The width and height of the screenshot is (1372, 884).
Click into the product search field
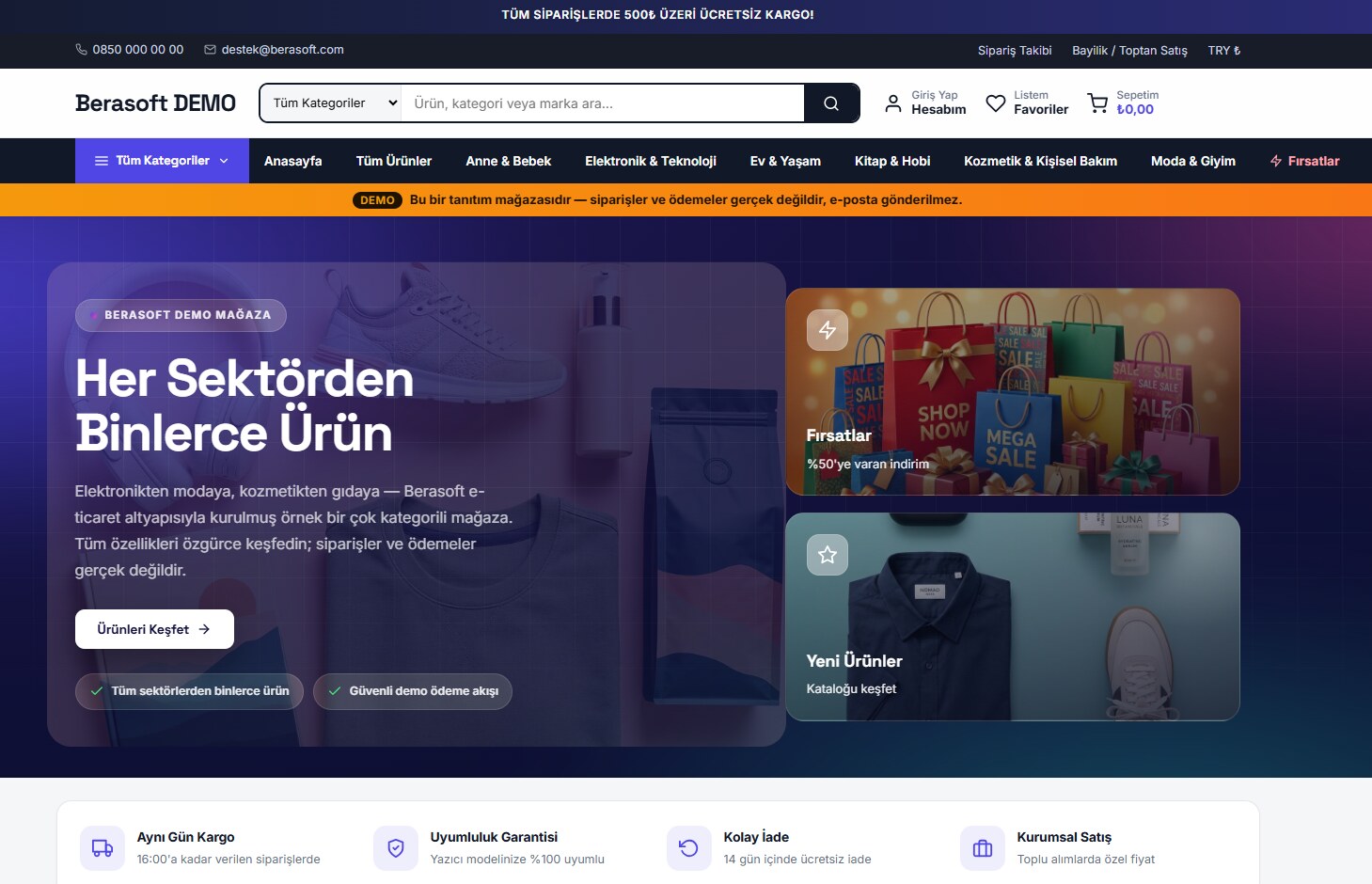tap(603, 103)
